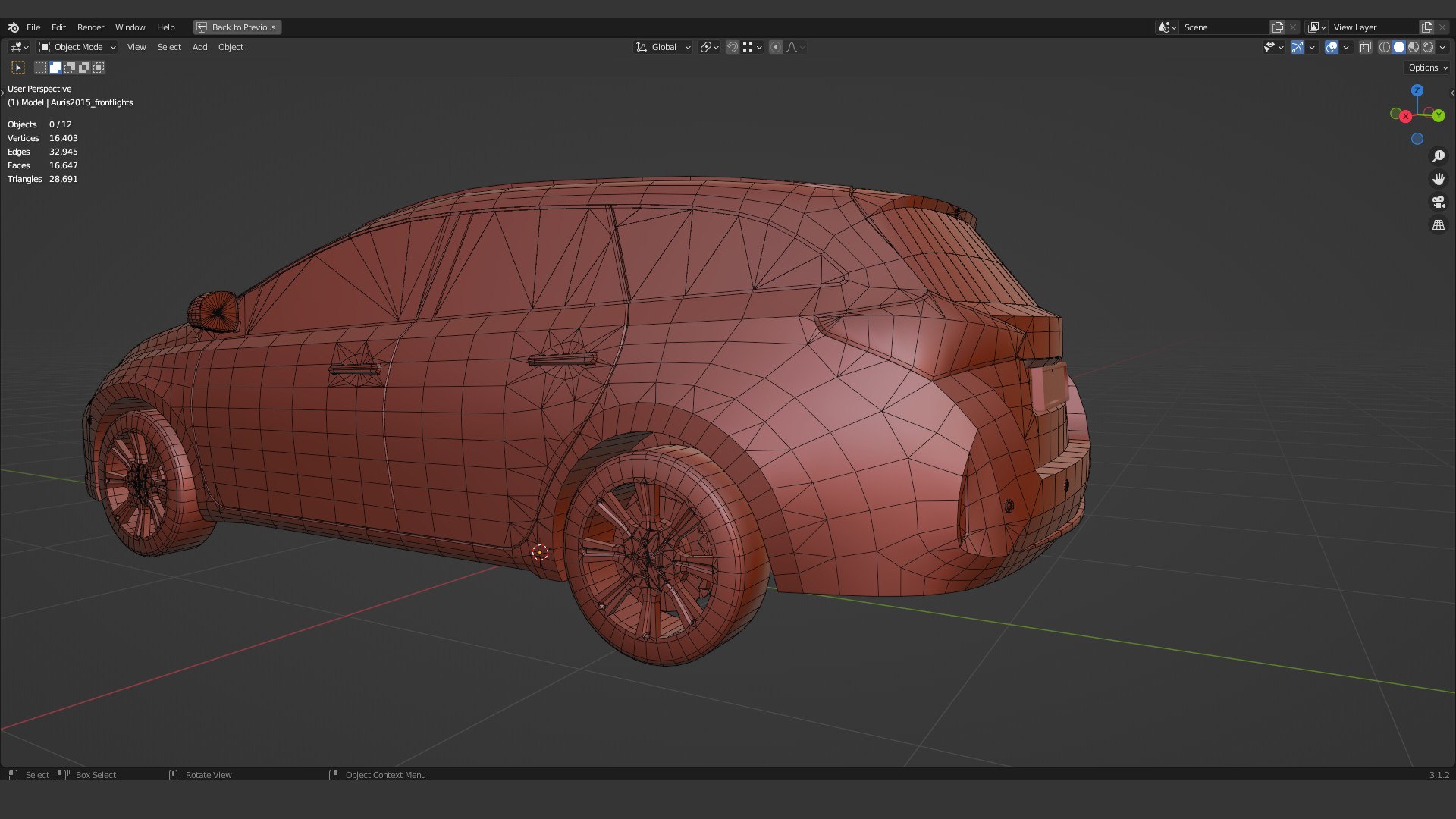Open the object type visibility popover
The width and height of the screenshot is (1456, 819).
[x=1273, y=47]
